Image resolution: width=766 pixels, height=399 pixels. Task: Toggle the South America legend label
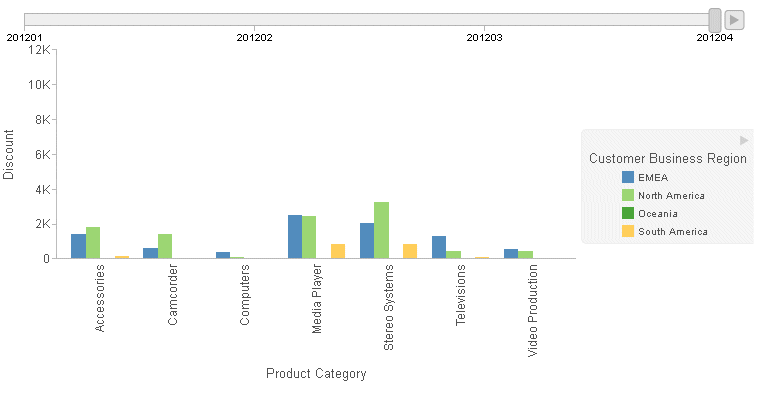673,232
